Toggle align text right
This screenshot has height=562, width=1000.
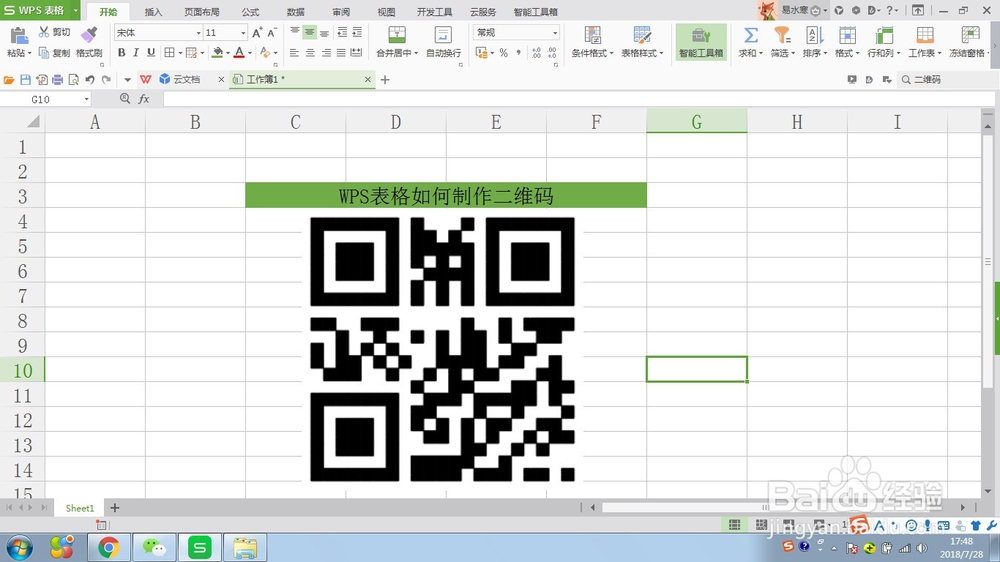coord(326,53)
